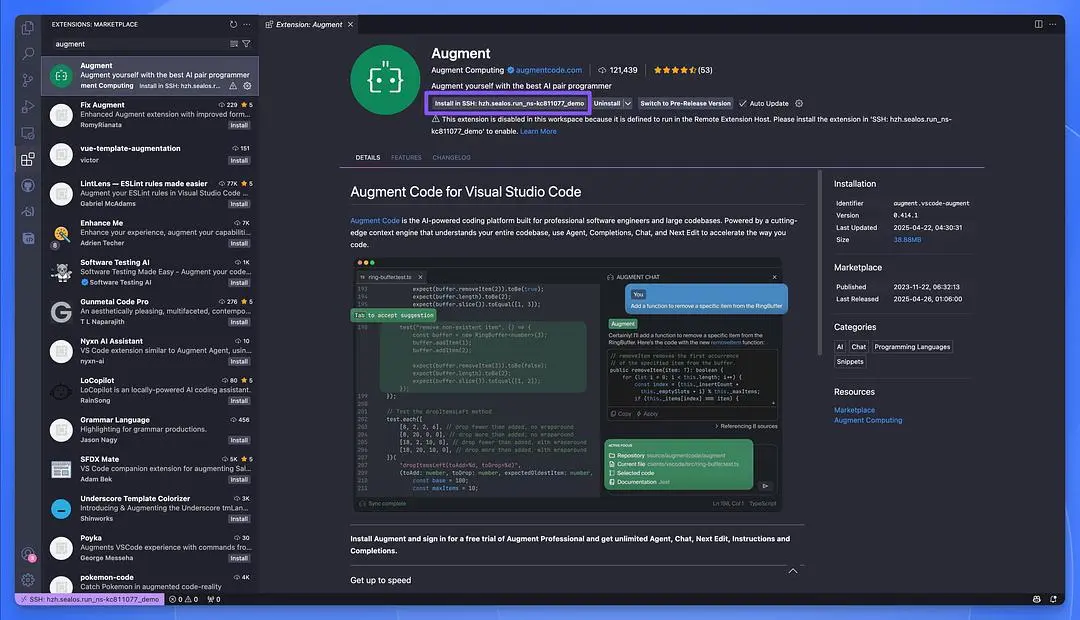
Task: Open the Search view in the activity bar
Action: coord(28,54)
